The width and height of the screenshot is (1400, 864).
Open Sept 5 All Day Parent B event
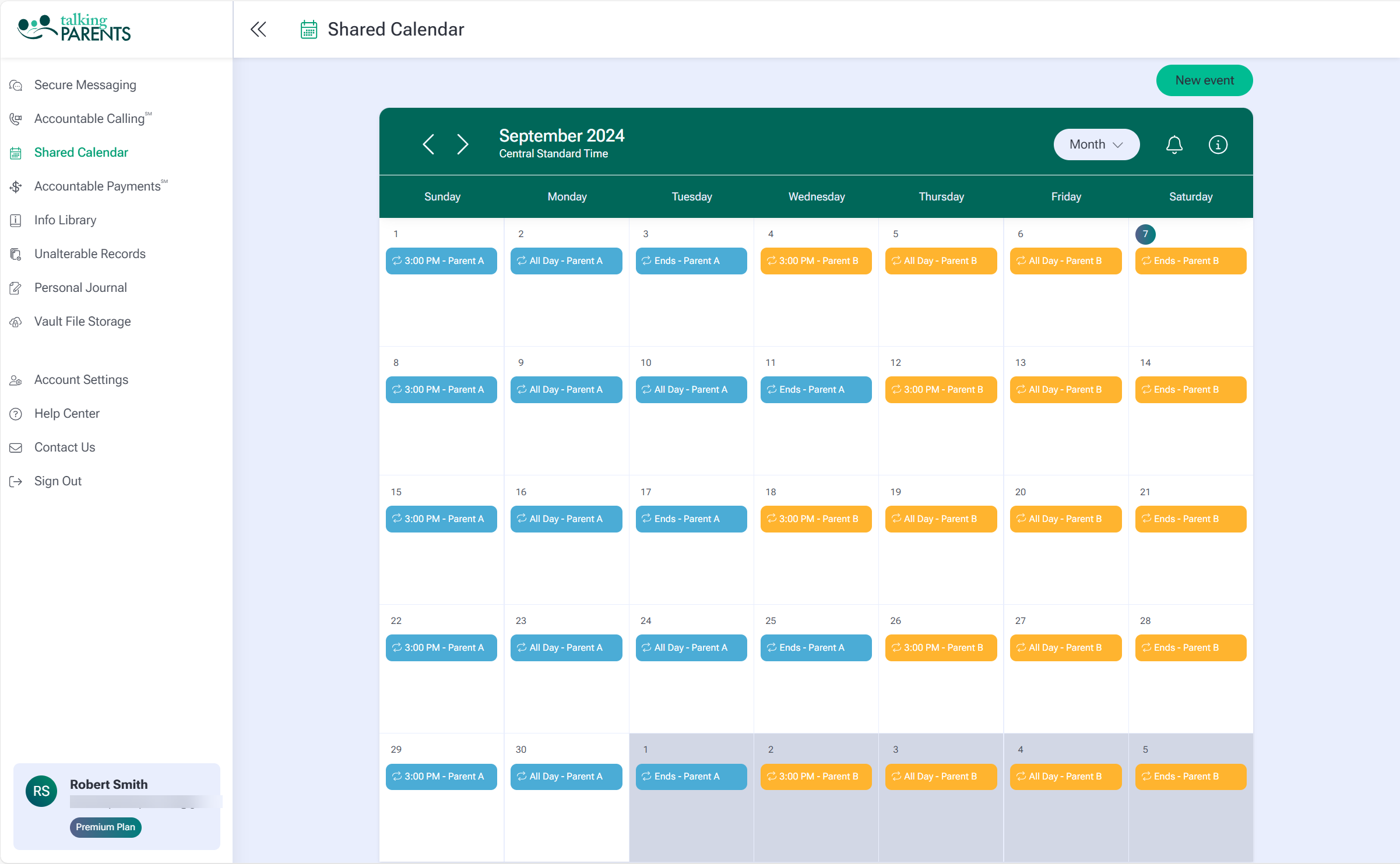click(x=941, y=261)
